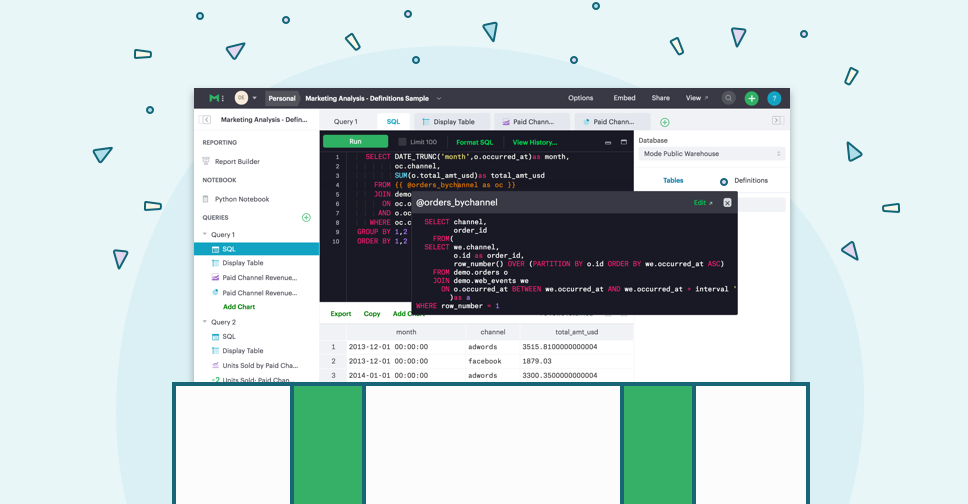Screen dimensions: 968x504
Task: Click Format SQL
Action: pyautogui.click(x=474, y=142)
